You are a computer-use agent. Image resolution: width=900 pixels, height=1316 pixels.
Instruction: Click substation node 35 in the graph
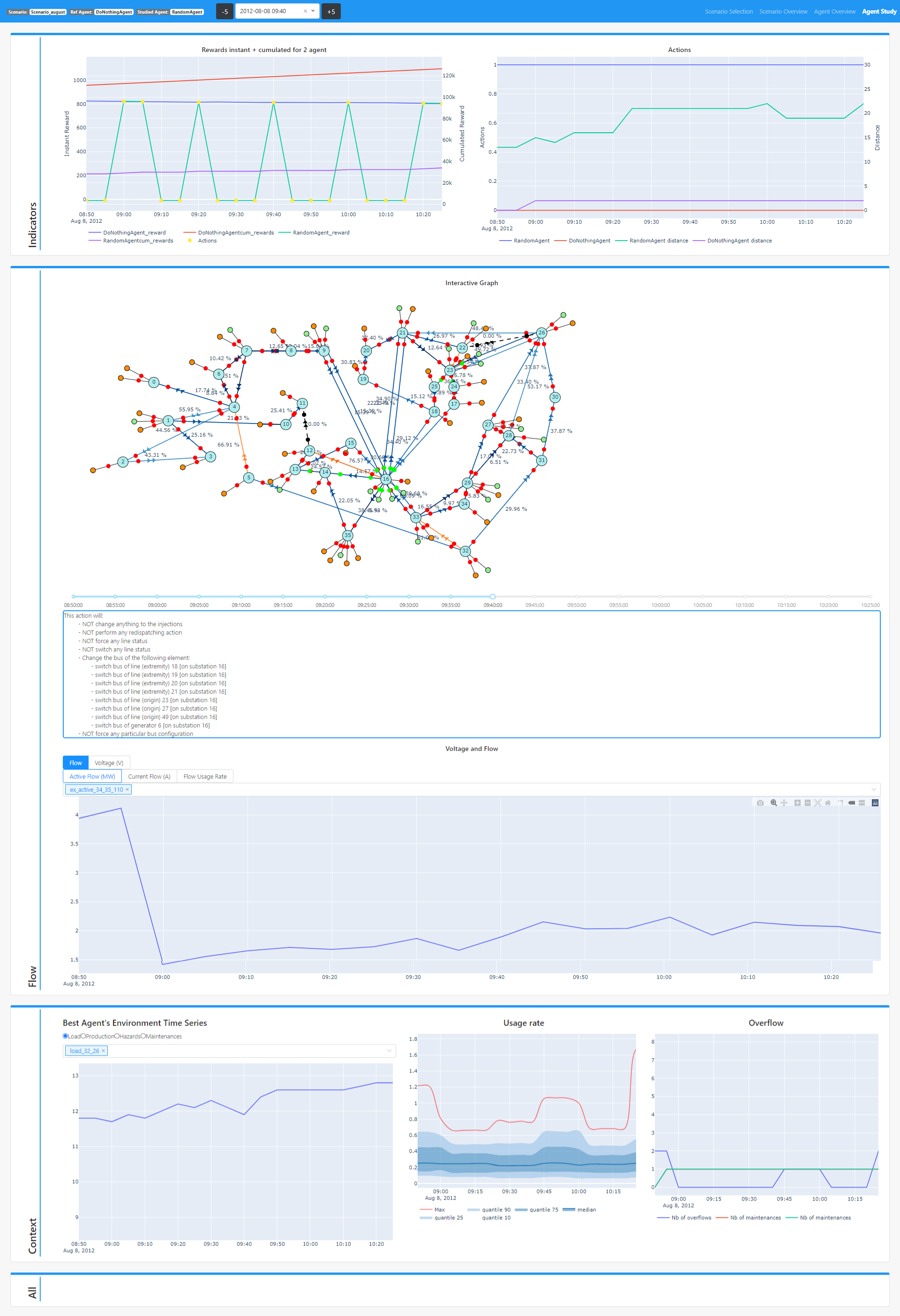[x=347, y=535]
